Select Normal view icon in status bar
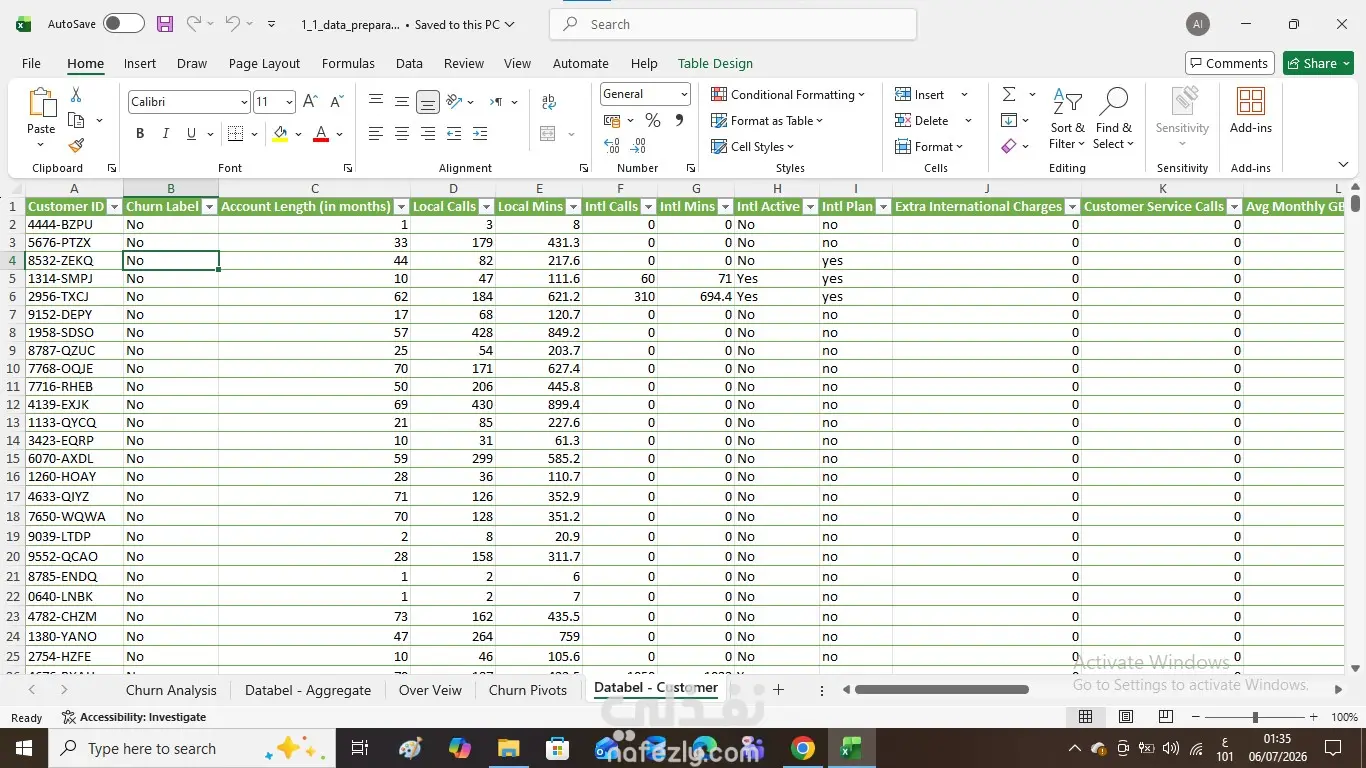Viewport: 1366px width, 768px height. (1085, 717)
